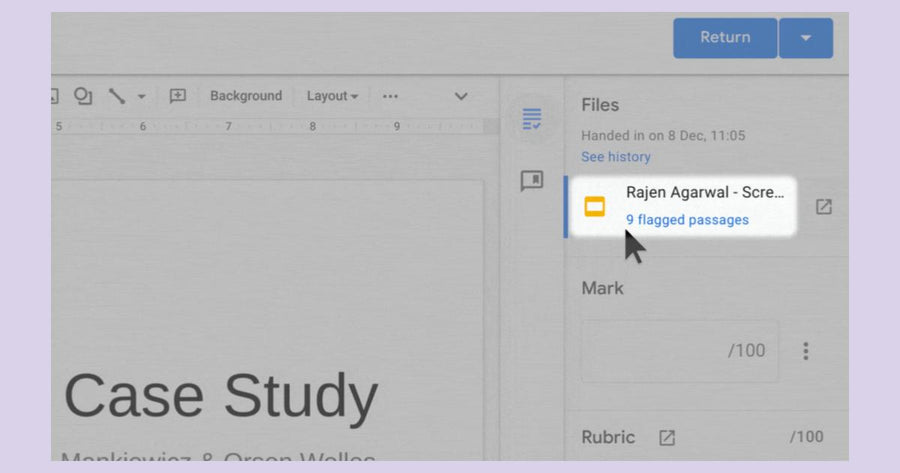Open the comment bank icon

point(532,181)
